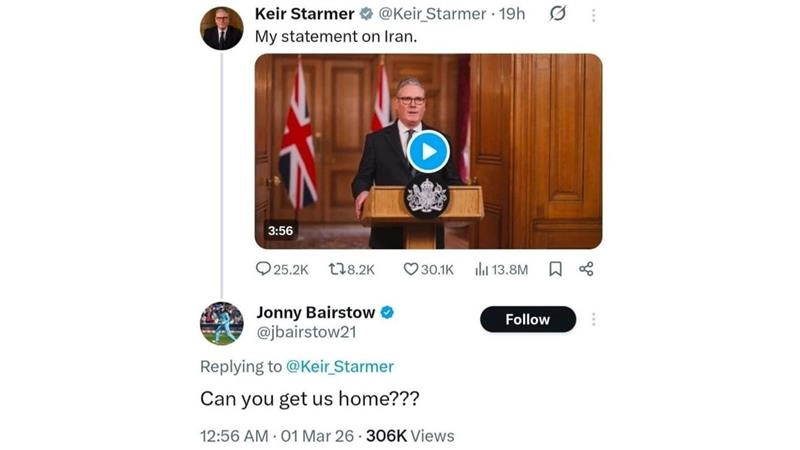Image resolution: width=800 pixels, height=450 pixels.
Task: Open Keir Starmer's profile picture
Action: pos(221,28)
